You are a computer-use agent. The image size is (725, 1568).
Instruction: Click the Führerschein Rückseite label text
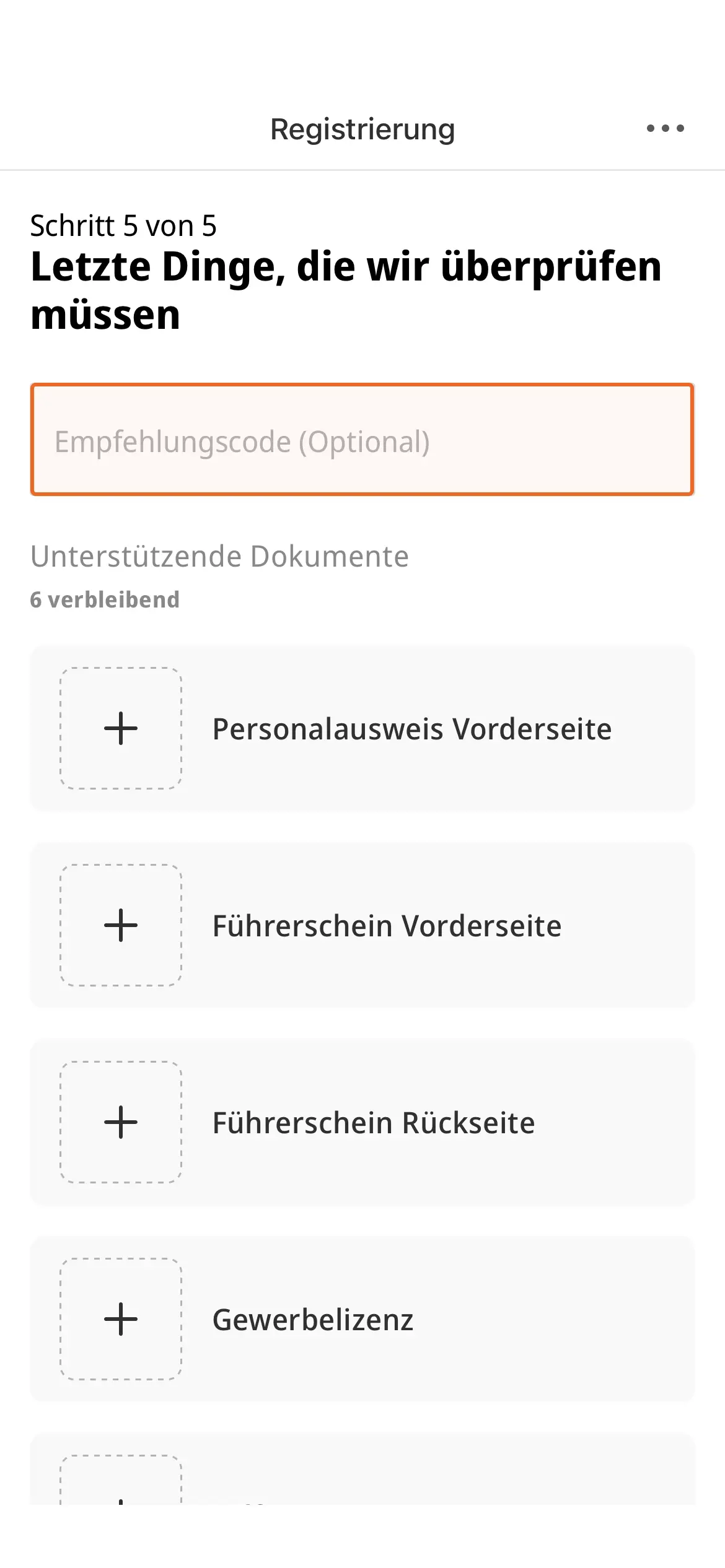[373, 1123]
